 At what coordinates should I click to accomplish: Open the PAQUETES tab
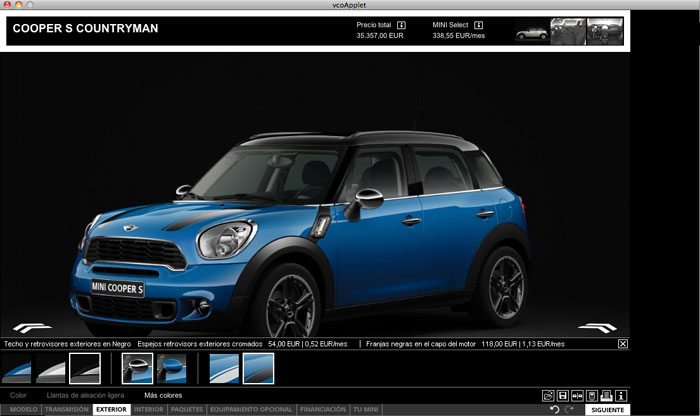click(187, 409)
